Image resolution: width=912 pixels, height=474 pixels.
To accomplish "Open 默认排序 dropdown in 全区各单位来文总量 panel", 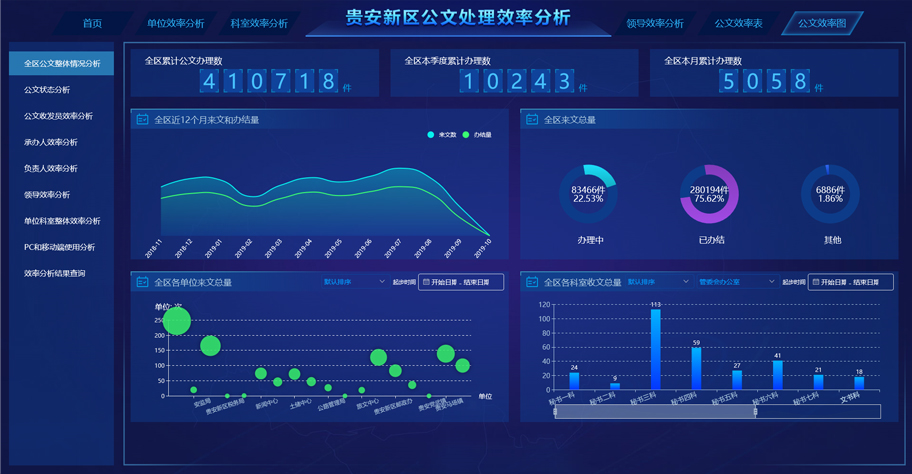I will coord(353,282).
